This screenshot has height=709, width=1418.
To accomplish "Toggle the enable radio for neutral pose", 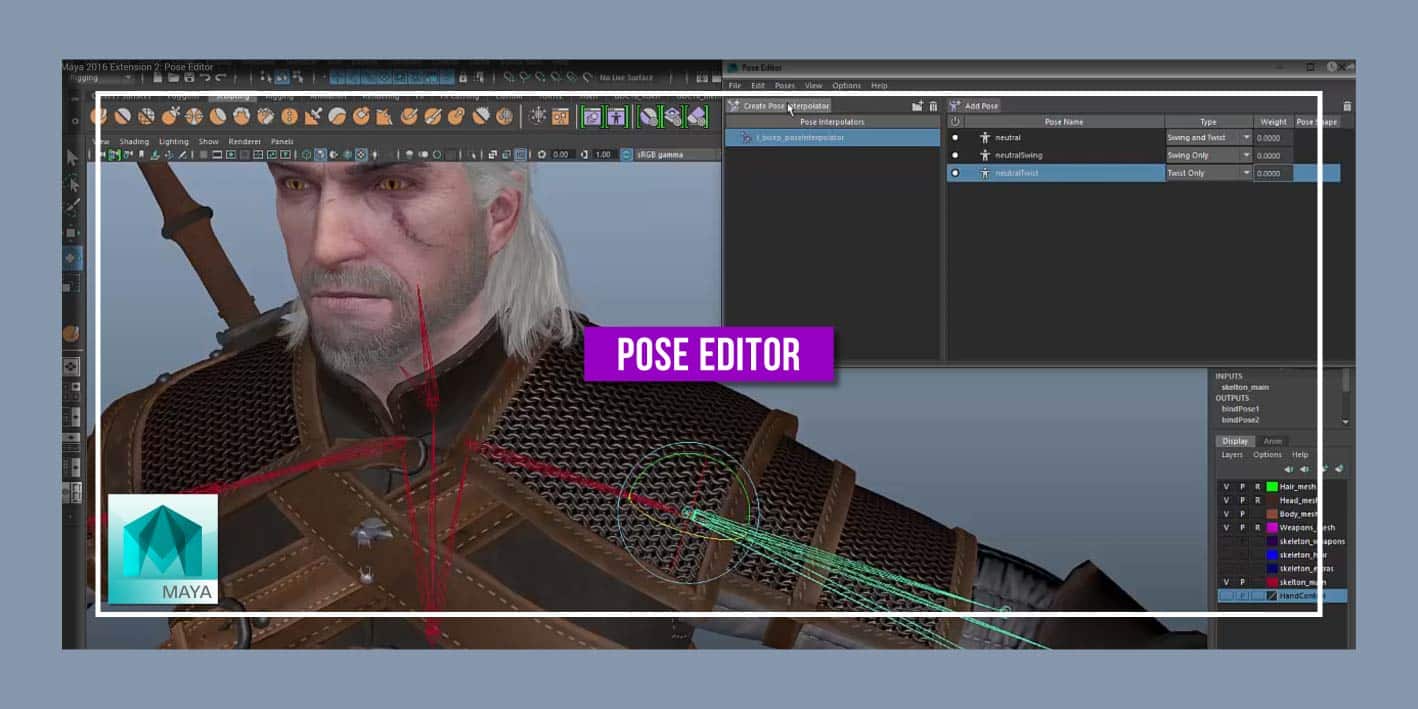I will point(955,138).
